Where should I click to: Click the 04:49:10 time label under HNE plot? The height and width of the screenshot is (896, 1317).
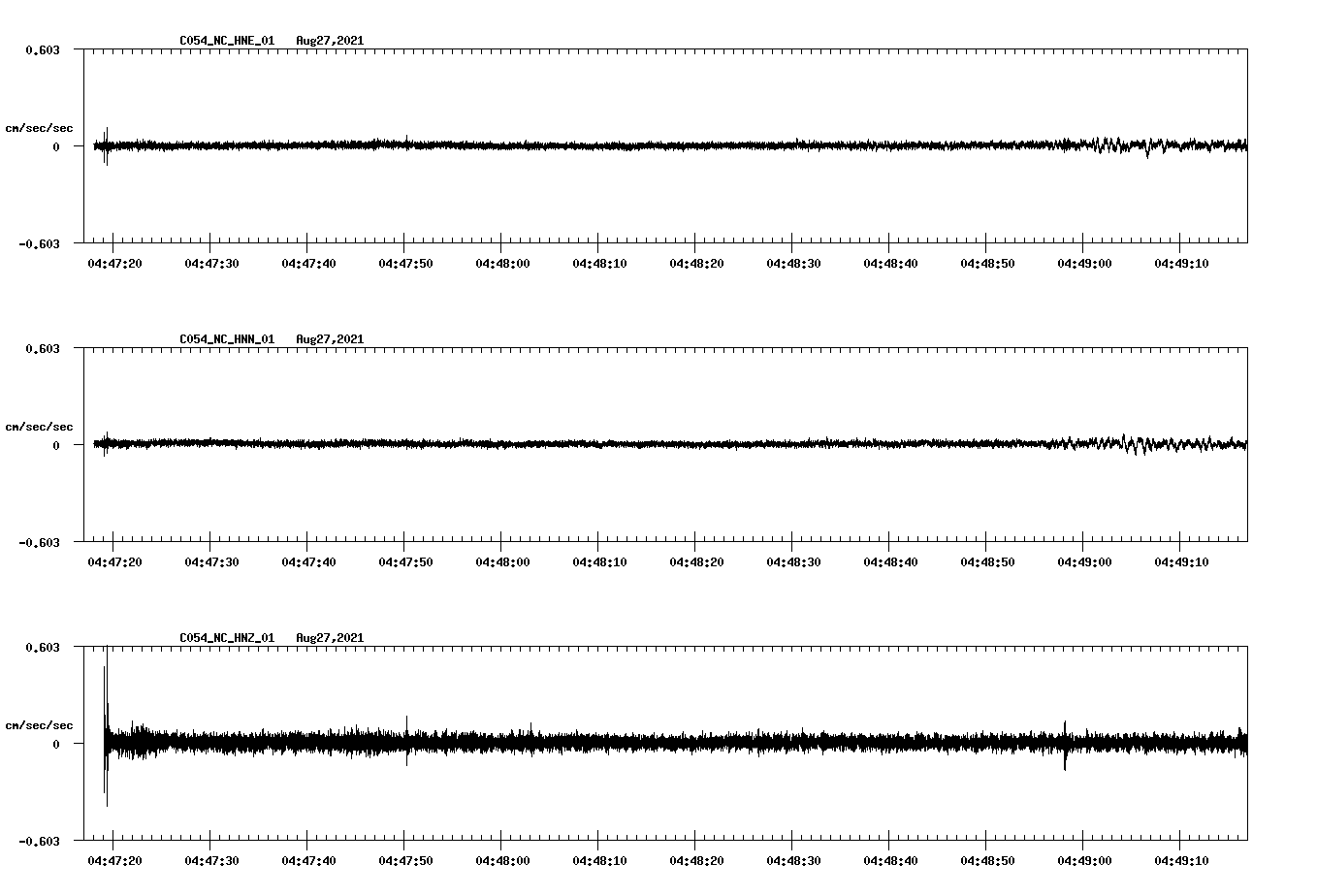pos(1181,263)
